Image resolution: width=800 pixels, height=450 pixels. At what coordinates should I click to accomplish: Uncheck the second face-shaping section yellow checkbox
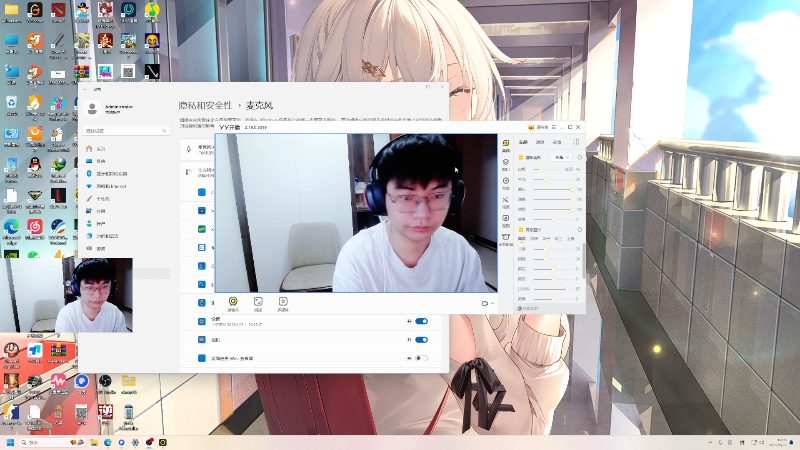click(521, 230)
